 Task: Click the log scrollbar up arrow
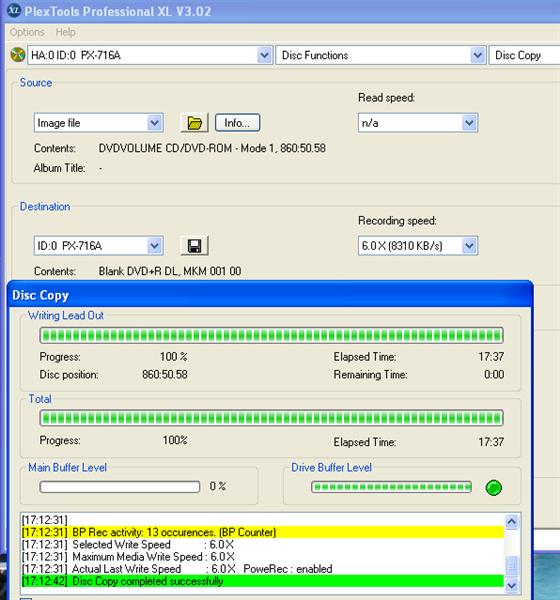coord(512,522)
